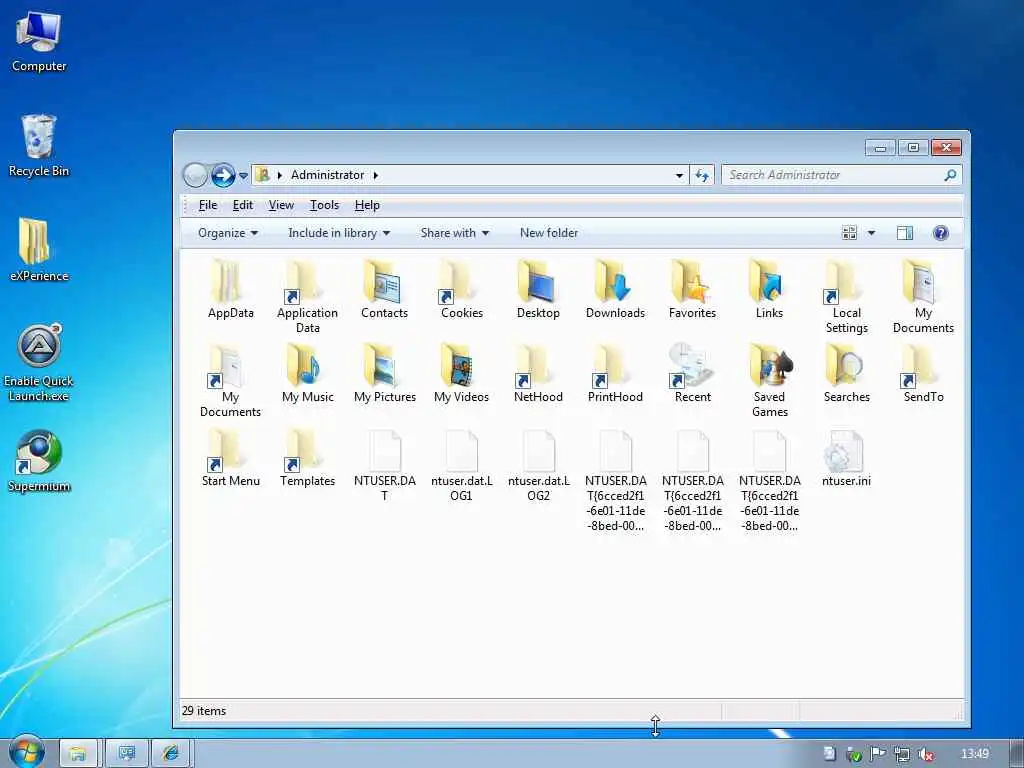Select the PrintHood shortcut folder
The image size is (1024, 768).
pyautogui.click(x=615, y=373)
